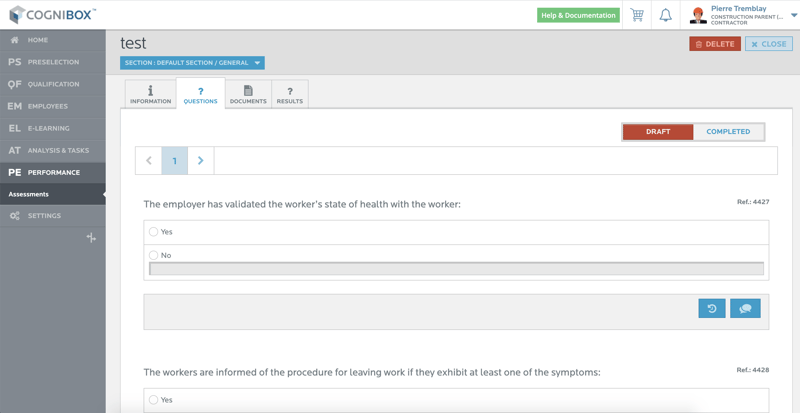Open Preselection in sidebar
The image size is (800, 413).
click(x=53, y=62)
